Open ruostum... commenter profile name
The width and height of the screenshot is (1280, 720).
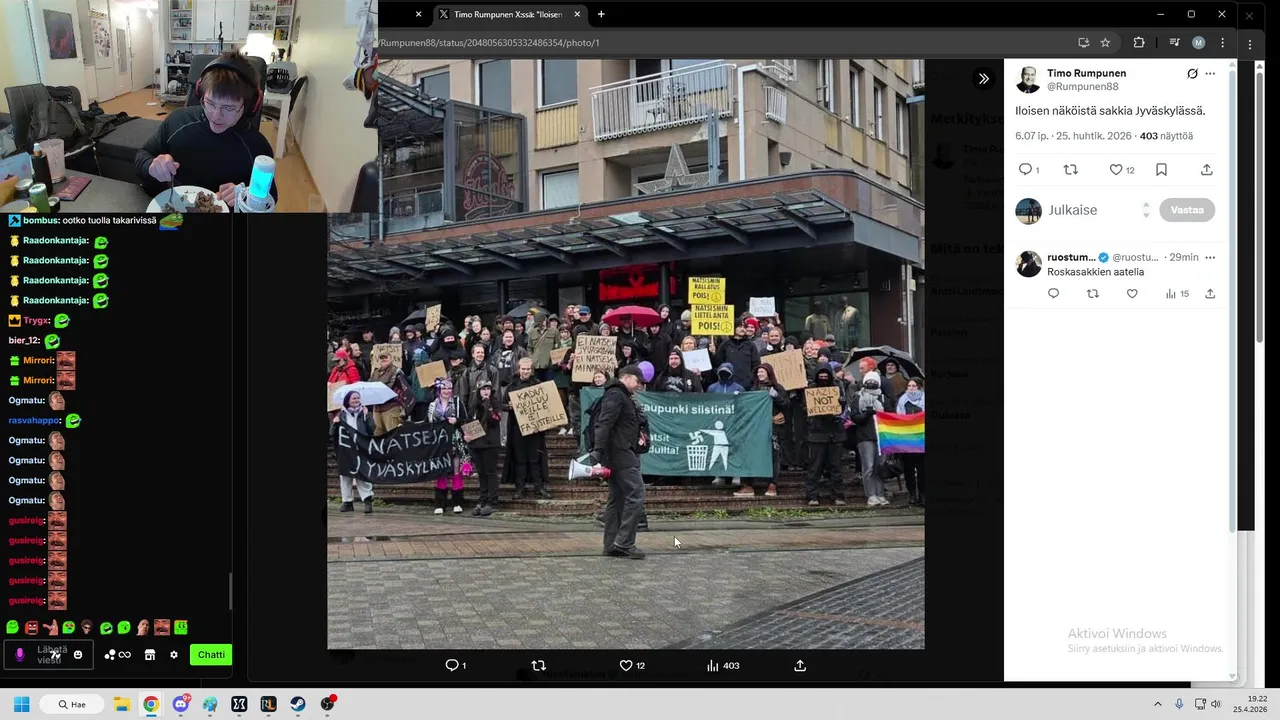[x=1071, y=257]
